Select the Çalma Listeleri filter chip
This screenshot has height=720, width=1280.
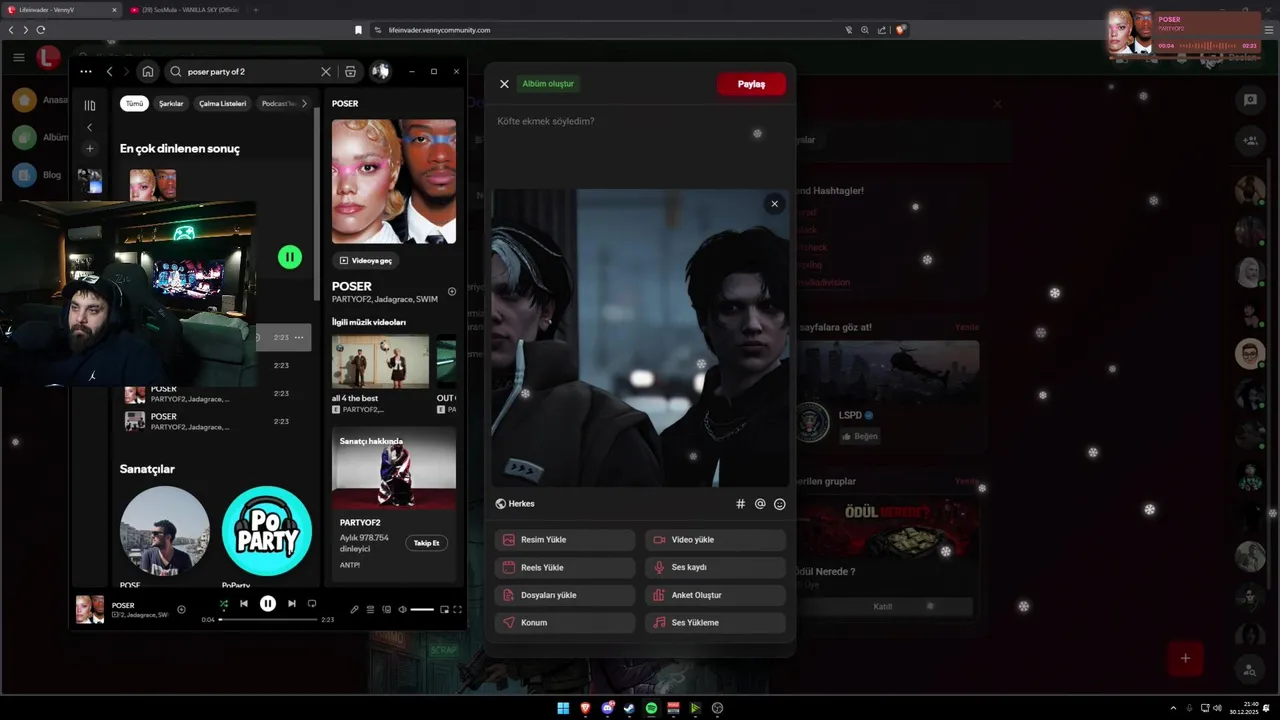pos(222,103)
